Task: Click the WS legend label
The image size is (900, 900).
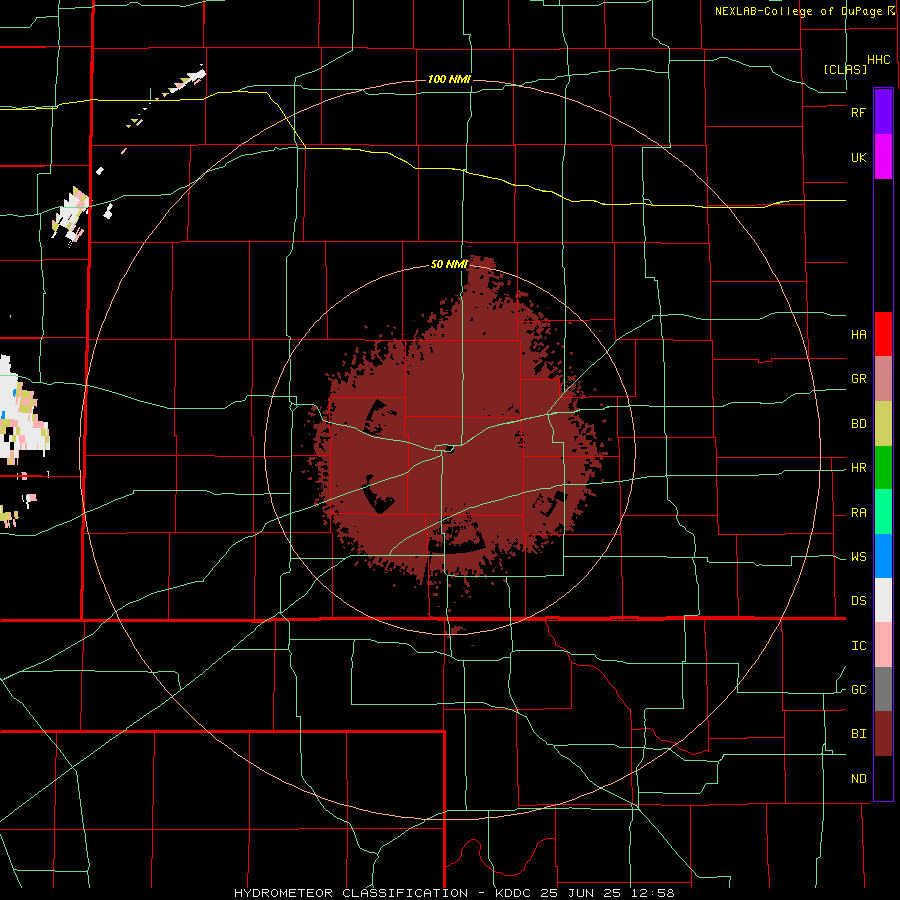Action: (x=858, y=557)
